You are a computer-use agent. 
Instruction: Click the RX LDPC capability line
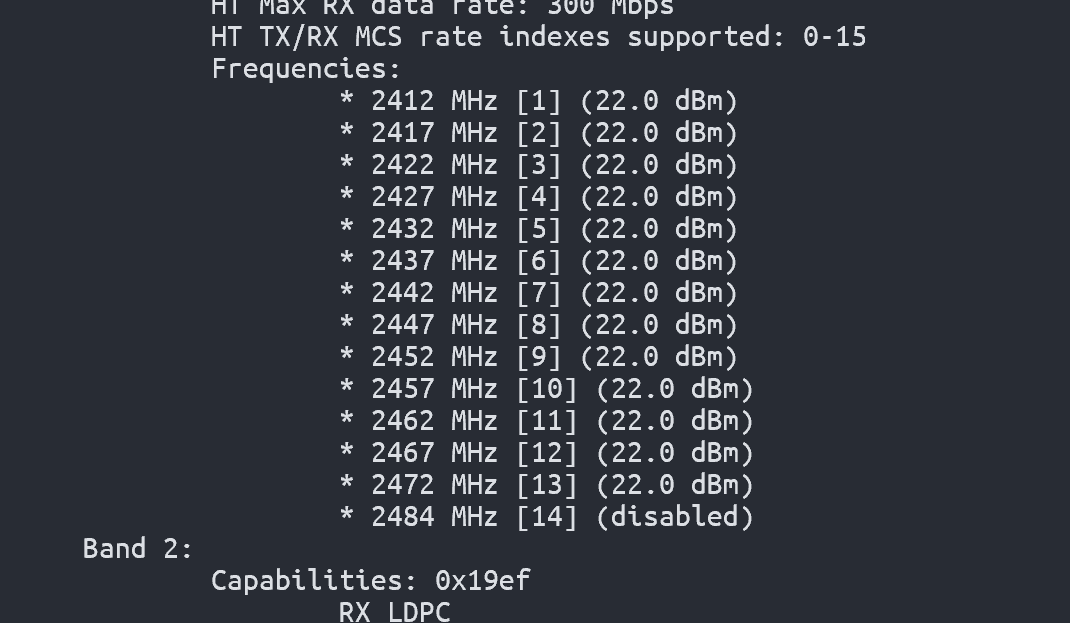pos(394,612)
